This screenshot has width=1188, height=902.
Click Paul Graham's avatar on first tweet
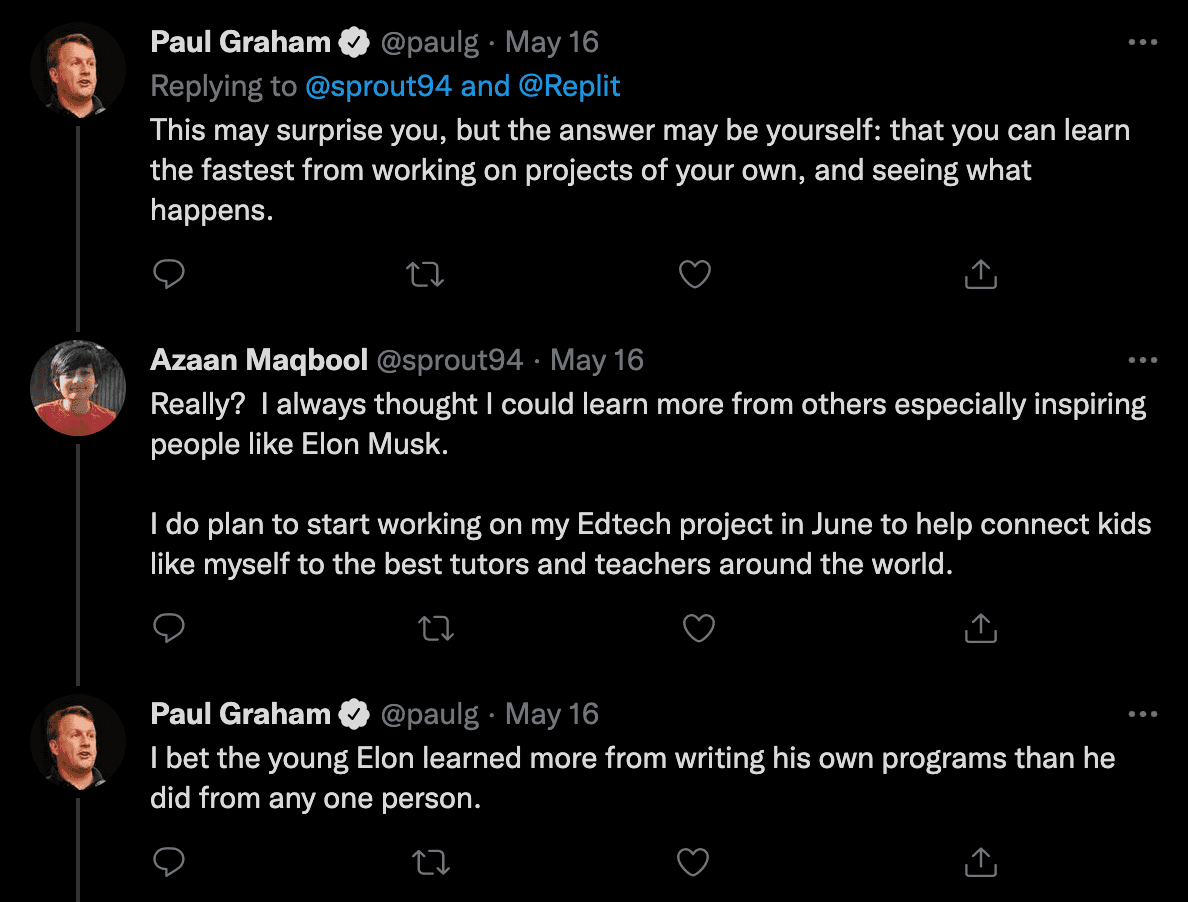pyautogui.click(x=78, y=70)
